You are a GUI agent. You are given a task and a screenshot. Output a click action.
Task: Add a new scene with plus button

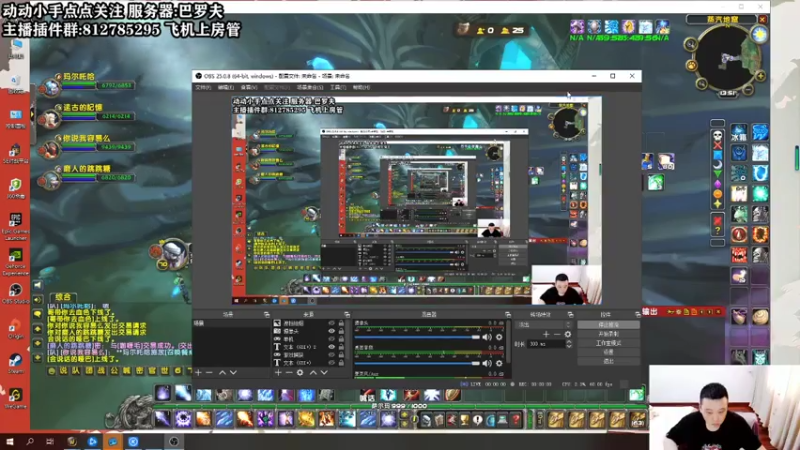click(198, 373)
